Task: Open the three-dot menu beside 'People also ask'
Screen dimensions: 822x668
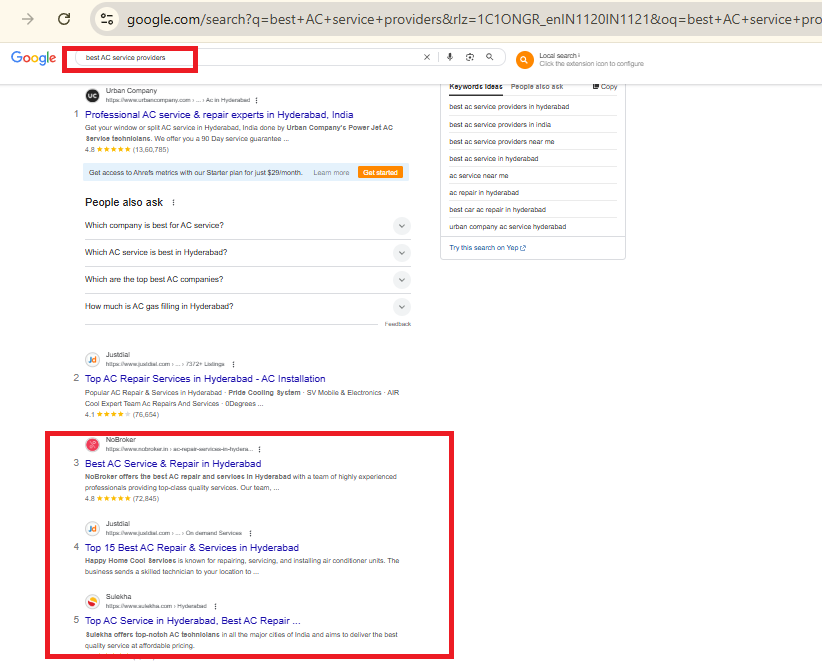Action: point(174,202)
